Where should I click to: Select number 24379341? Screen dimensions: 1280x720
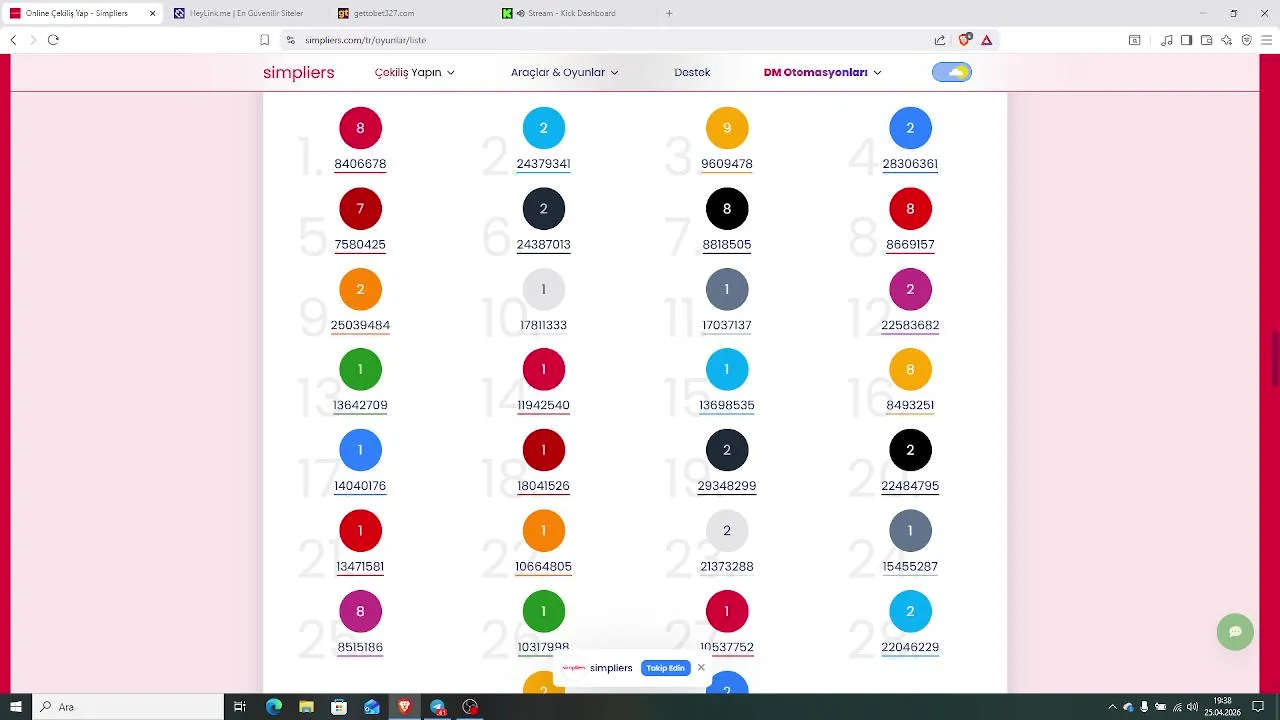(543, 164)
